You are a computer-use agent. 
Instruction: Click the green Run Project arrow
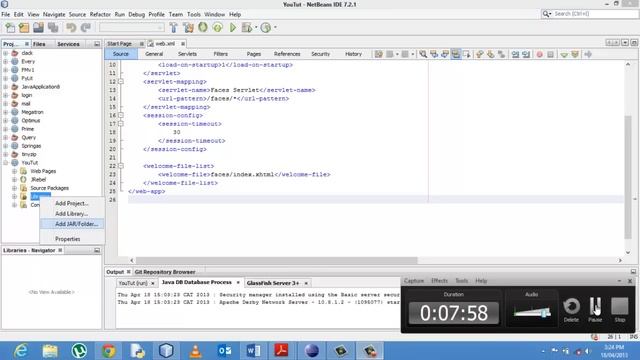[233, 28]
